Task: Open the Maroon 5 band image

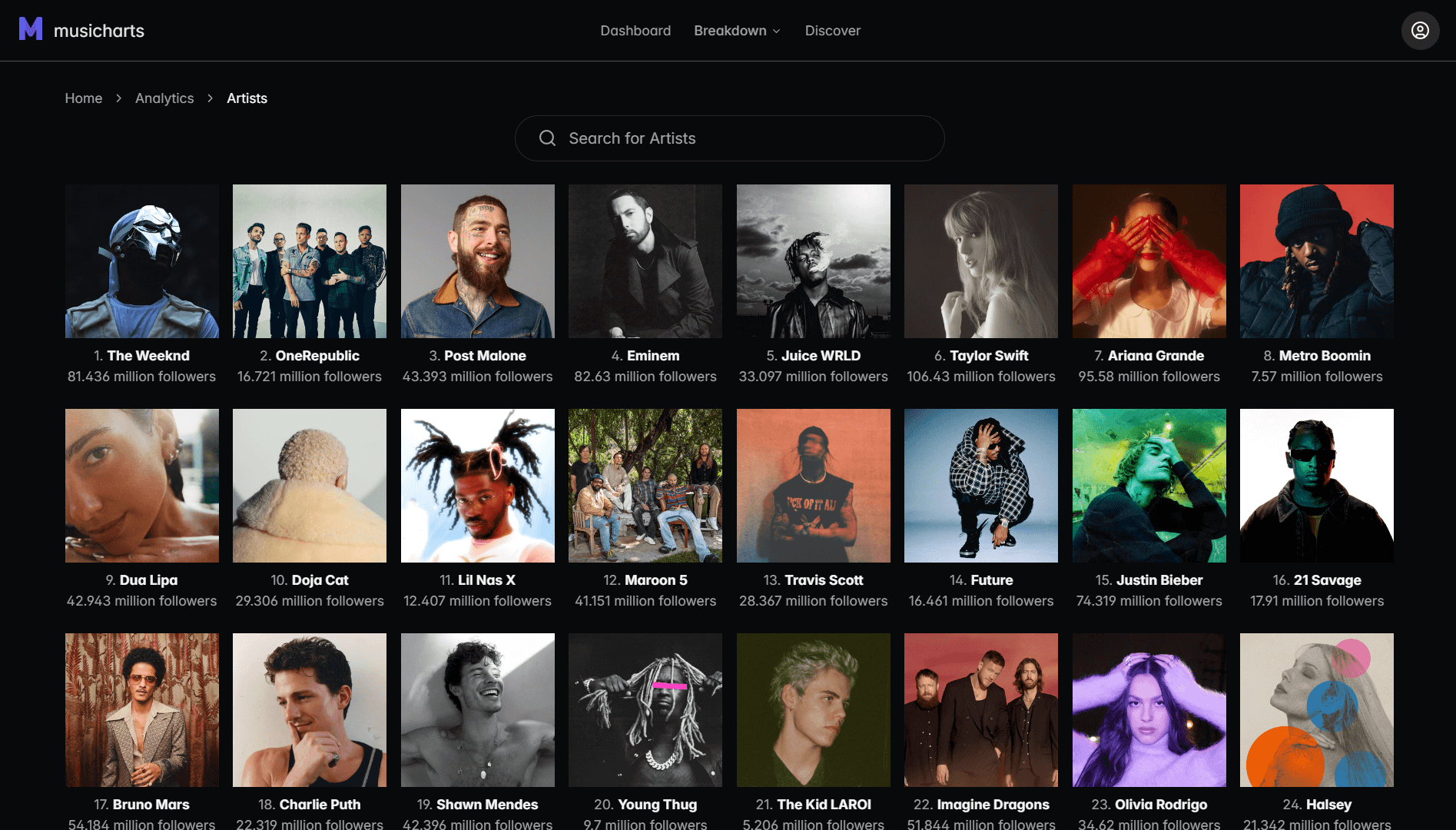Action: 645,486
